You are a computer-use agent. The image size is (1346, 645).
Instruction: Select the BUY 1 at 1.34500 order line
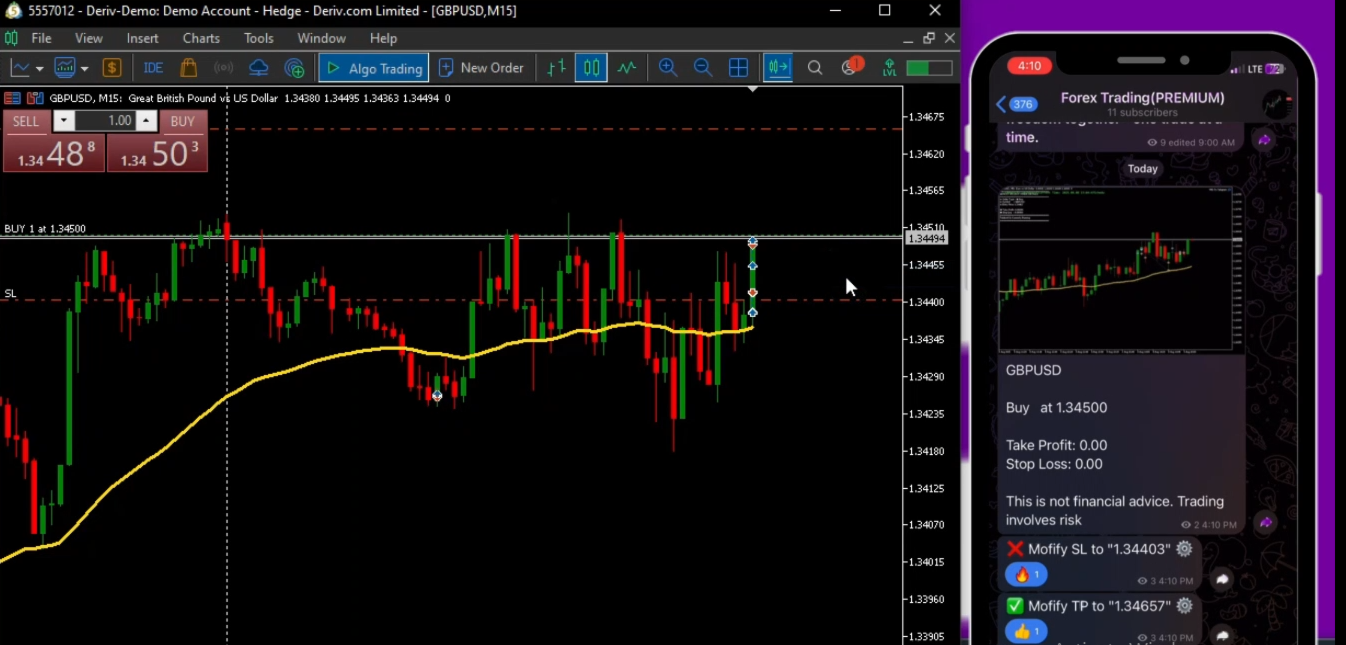pos(45,229)
